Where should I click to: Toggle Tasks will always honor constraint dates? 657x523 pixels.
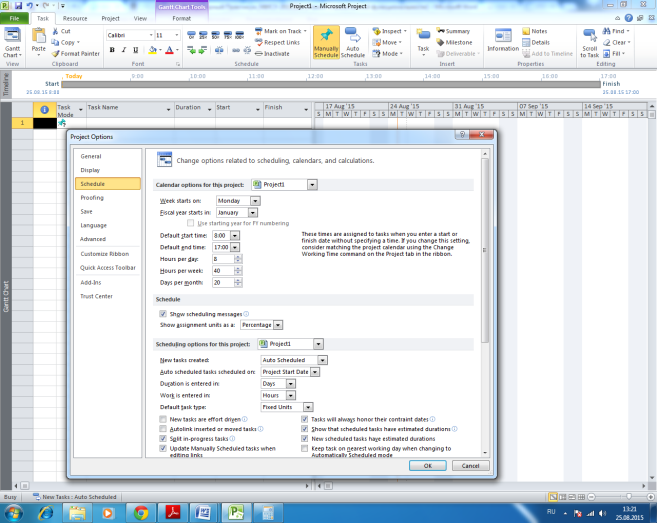[x=305, y=419]
